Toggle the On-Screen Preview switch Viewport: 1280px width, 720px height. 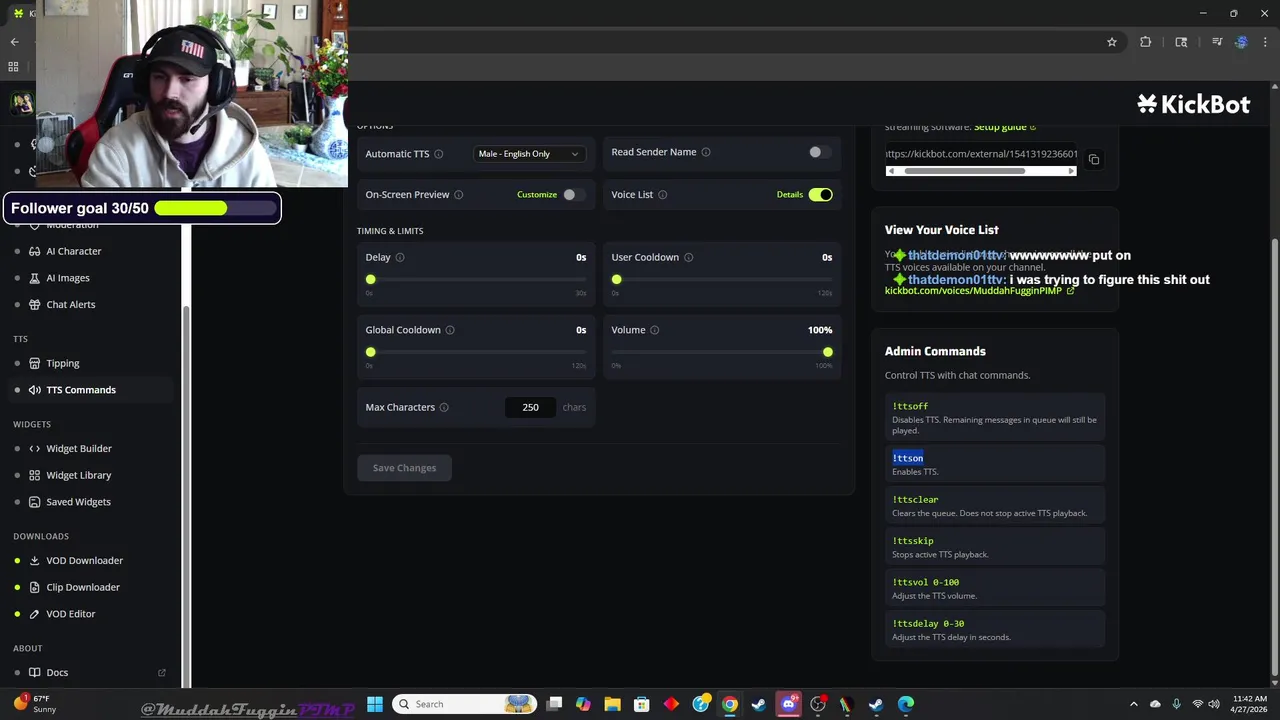(573, 195)
